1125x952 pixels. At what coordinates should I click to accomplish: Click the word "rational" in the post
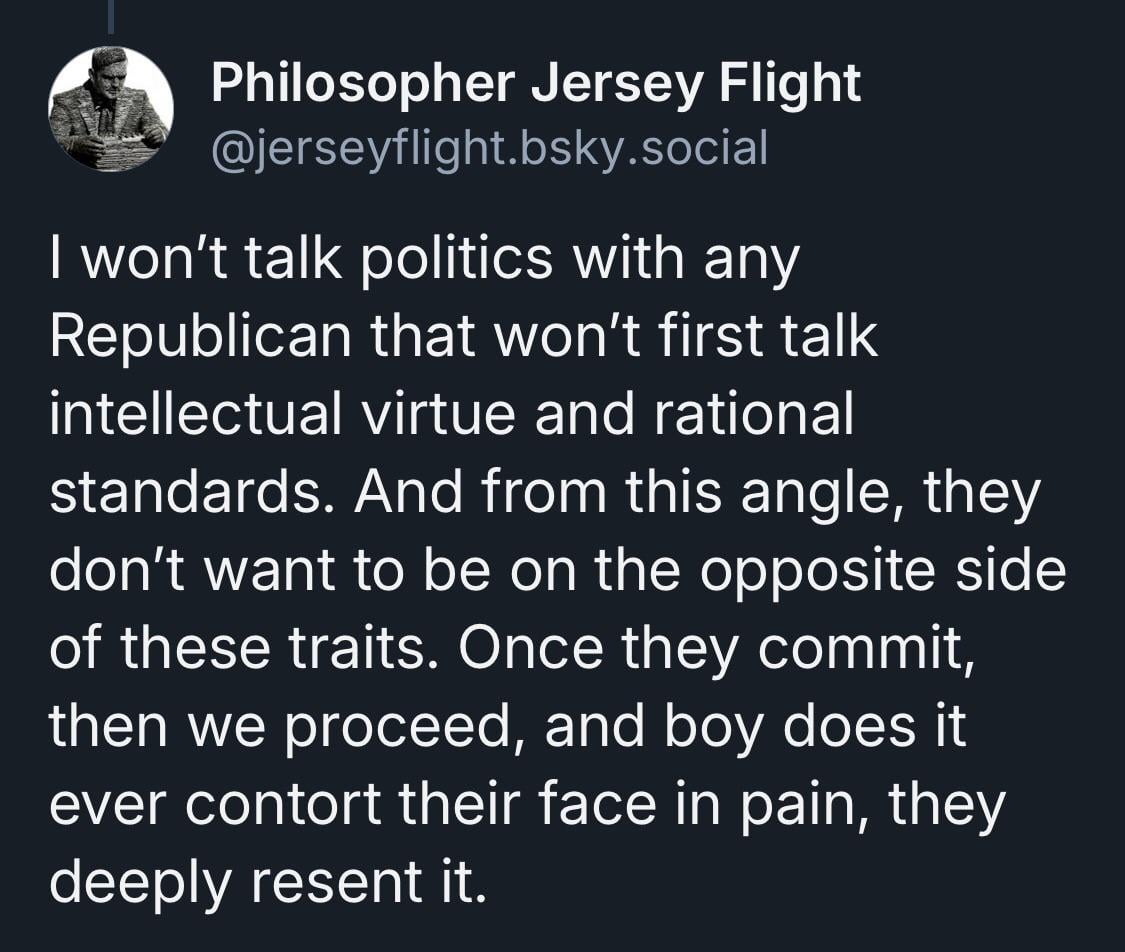(x=754, y=416)
